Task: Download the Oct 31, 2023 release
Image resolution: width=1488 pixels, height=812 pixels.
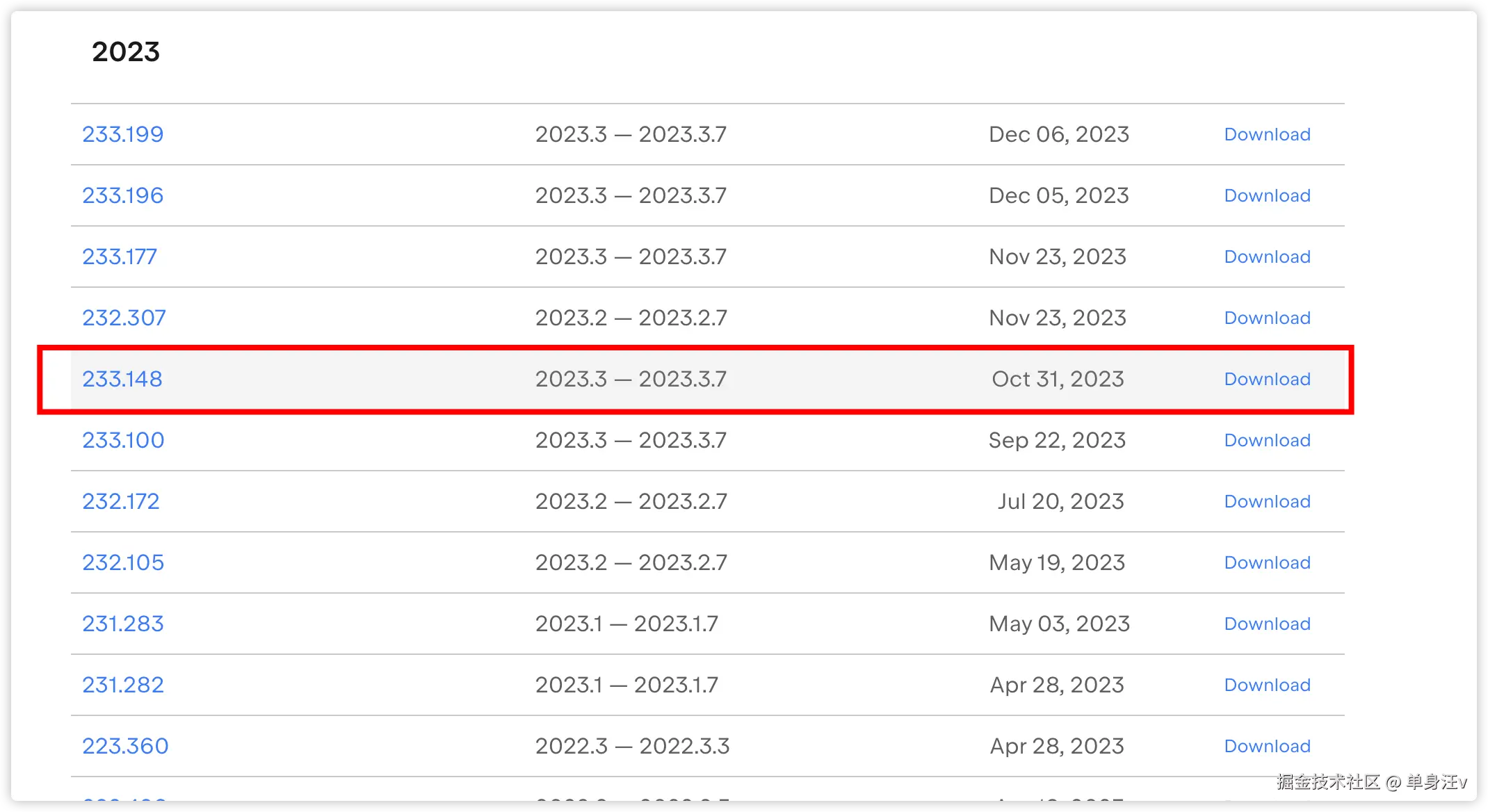Action: point(1266,379)
